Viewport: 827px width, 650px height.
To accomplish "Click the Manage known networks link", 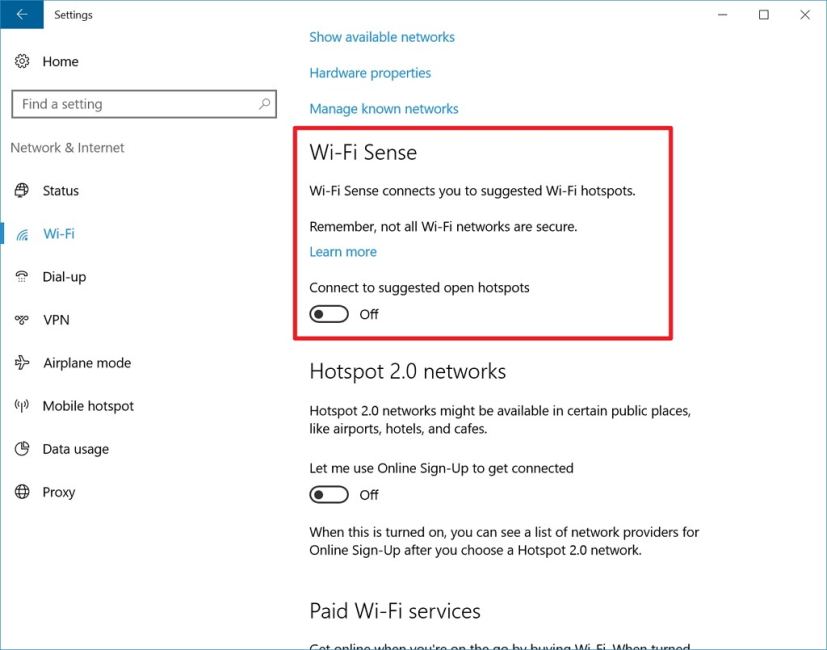I will click(384, 109).
